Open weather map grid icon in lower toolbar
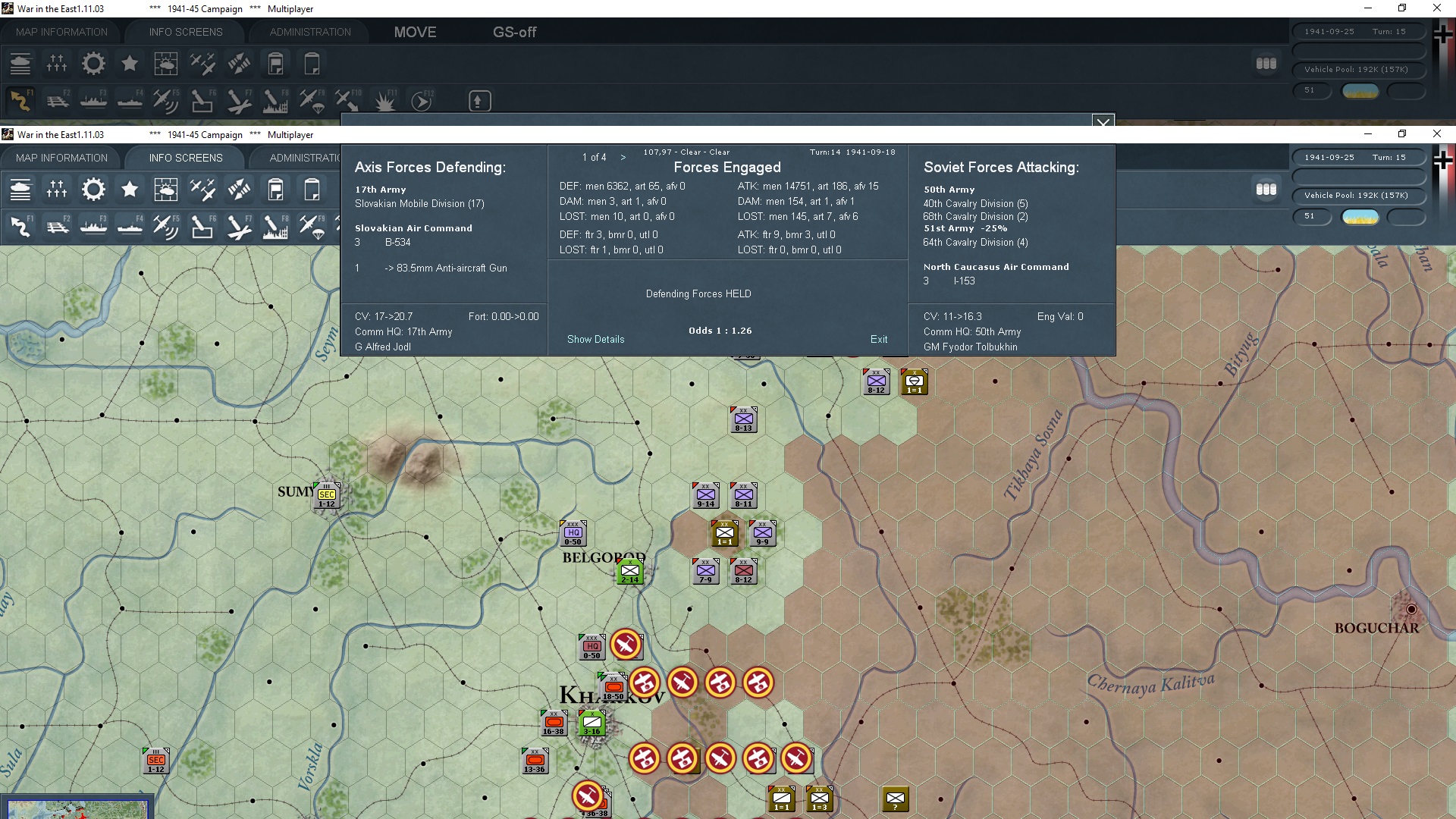 click(x=165, y=190)
